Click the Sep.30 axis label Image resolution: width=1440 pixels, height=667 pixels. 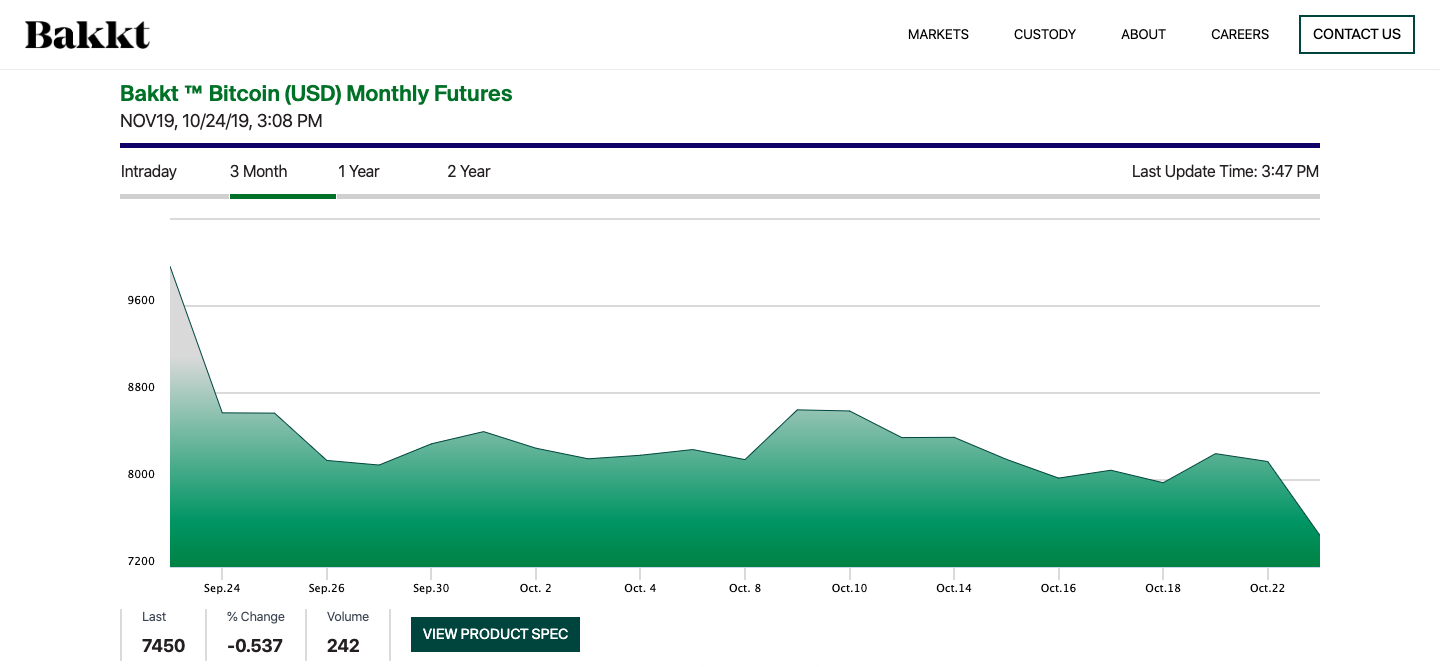click(431, 588)
